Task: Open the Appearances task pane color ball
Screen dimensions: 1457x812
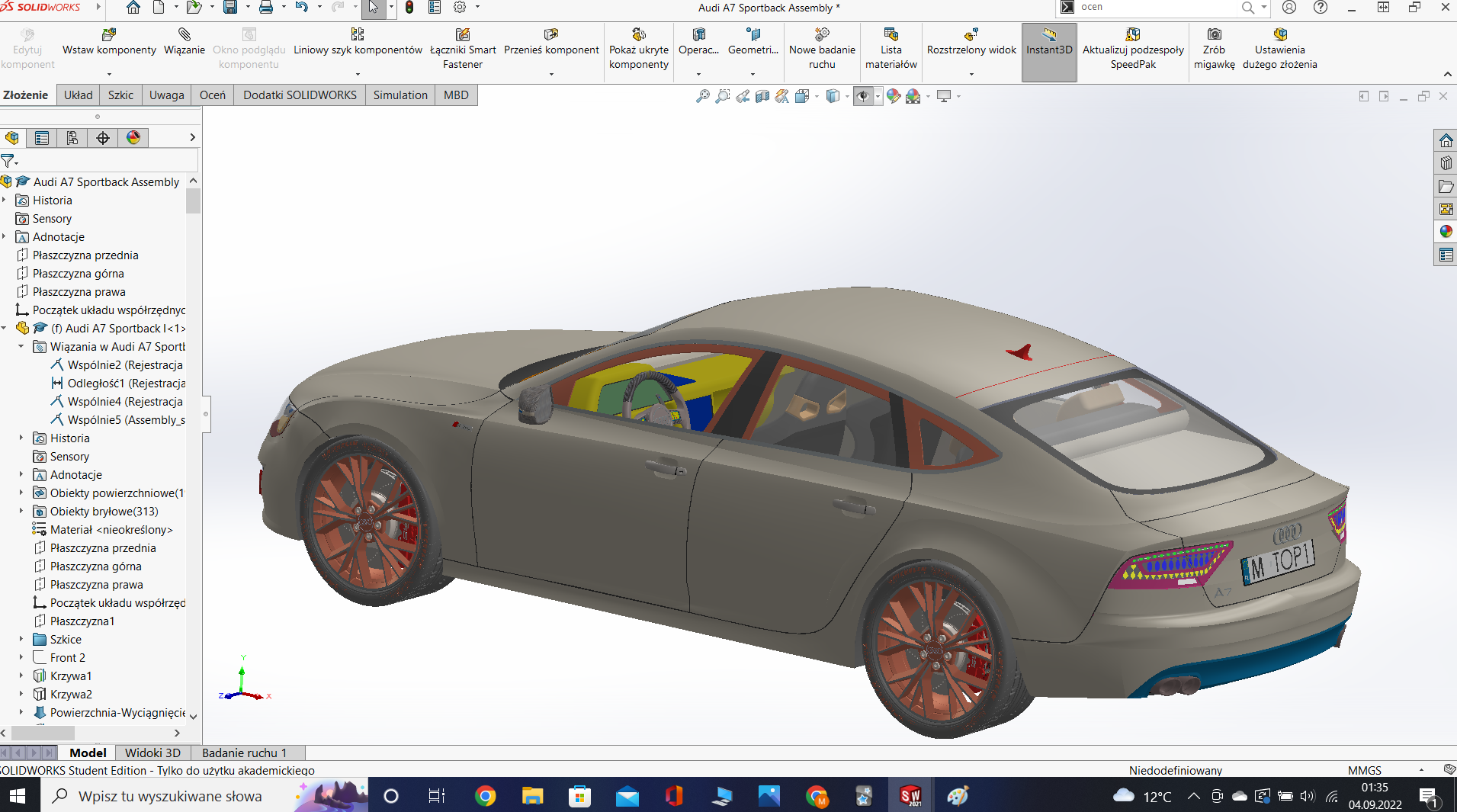Action: coord(1446,232)
